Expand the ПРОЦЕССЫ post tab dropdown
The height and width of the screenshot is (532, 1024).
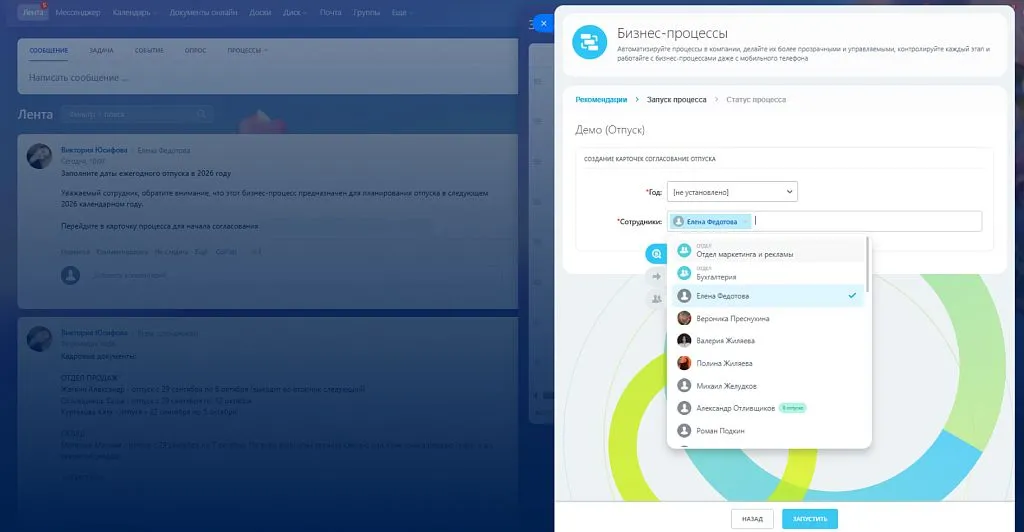247,50
